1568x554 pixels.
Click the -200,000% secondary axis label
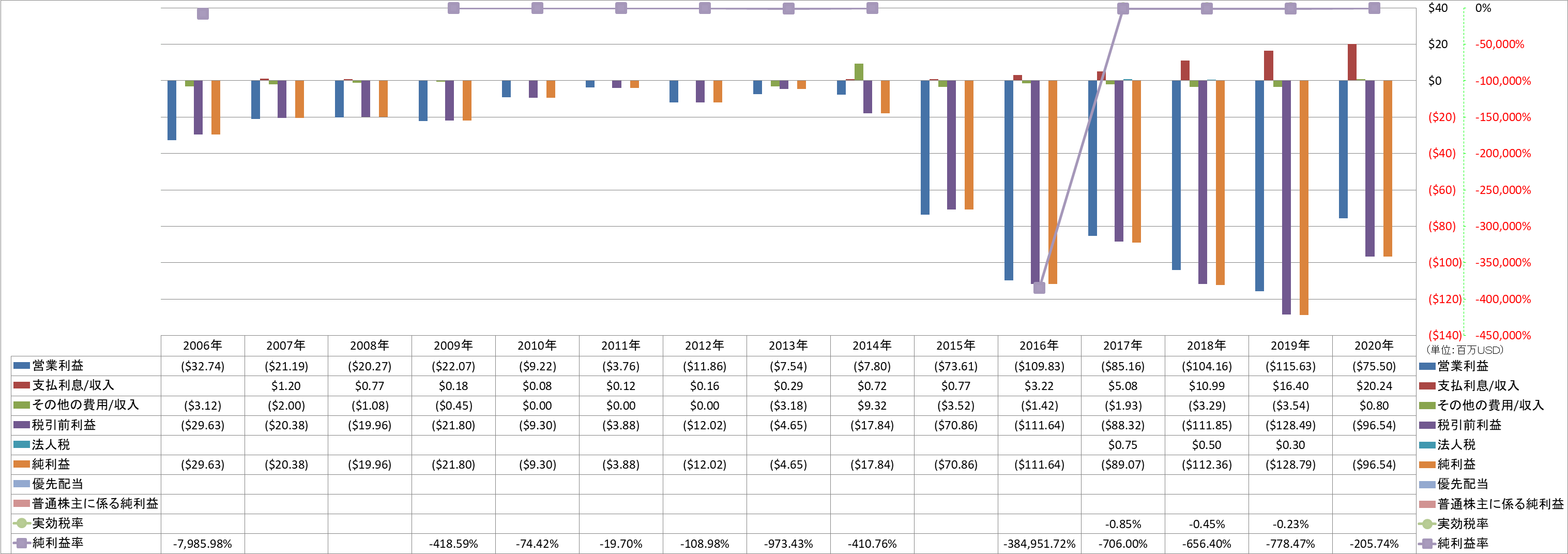tap(1503, 154)
